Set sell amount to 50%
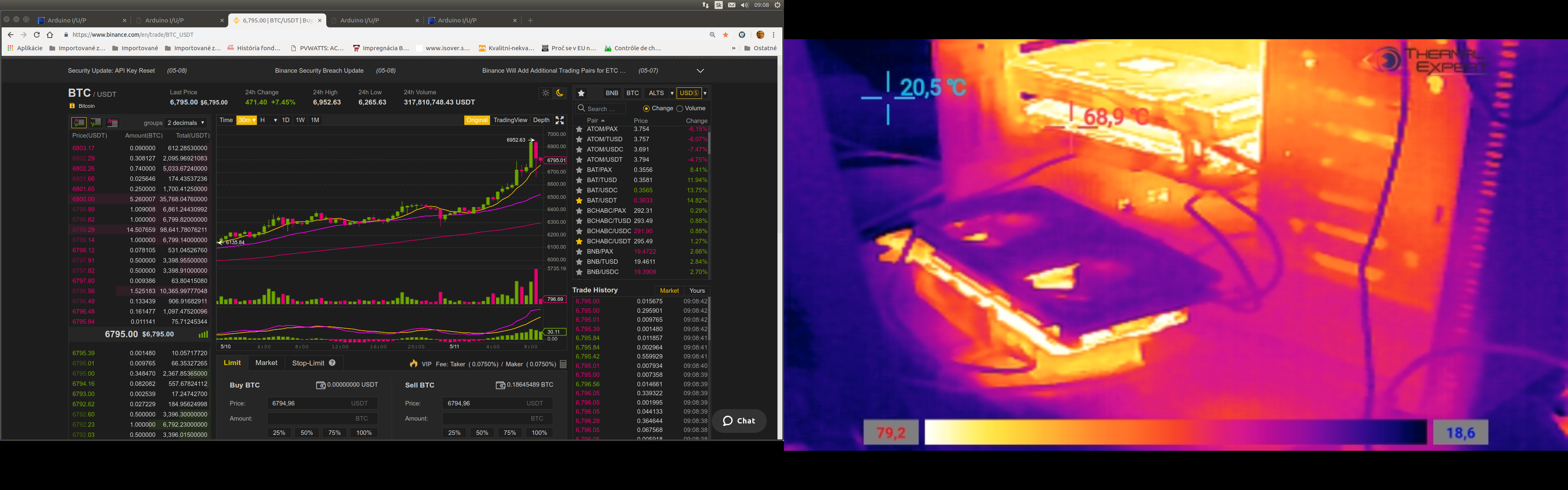 [481, 433]
